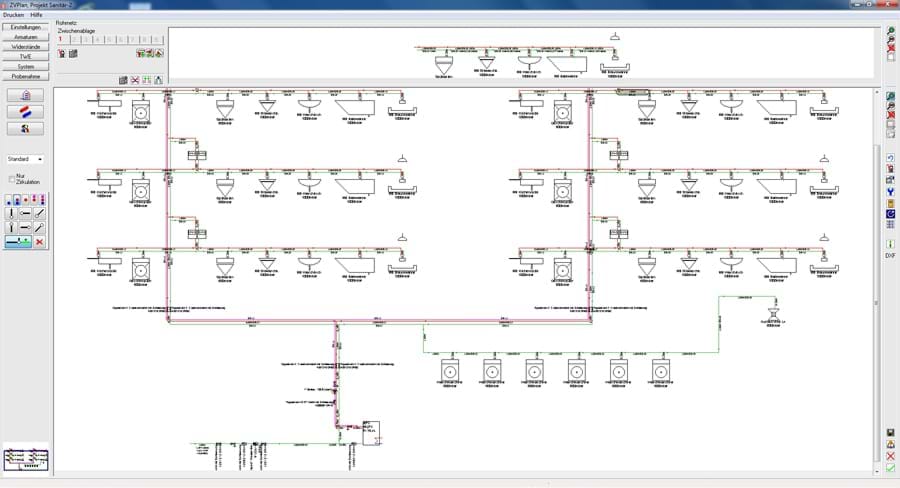Select the vertical pipe drawing tool

click(11, 214)
